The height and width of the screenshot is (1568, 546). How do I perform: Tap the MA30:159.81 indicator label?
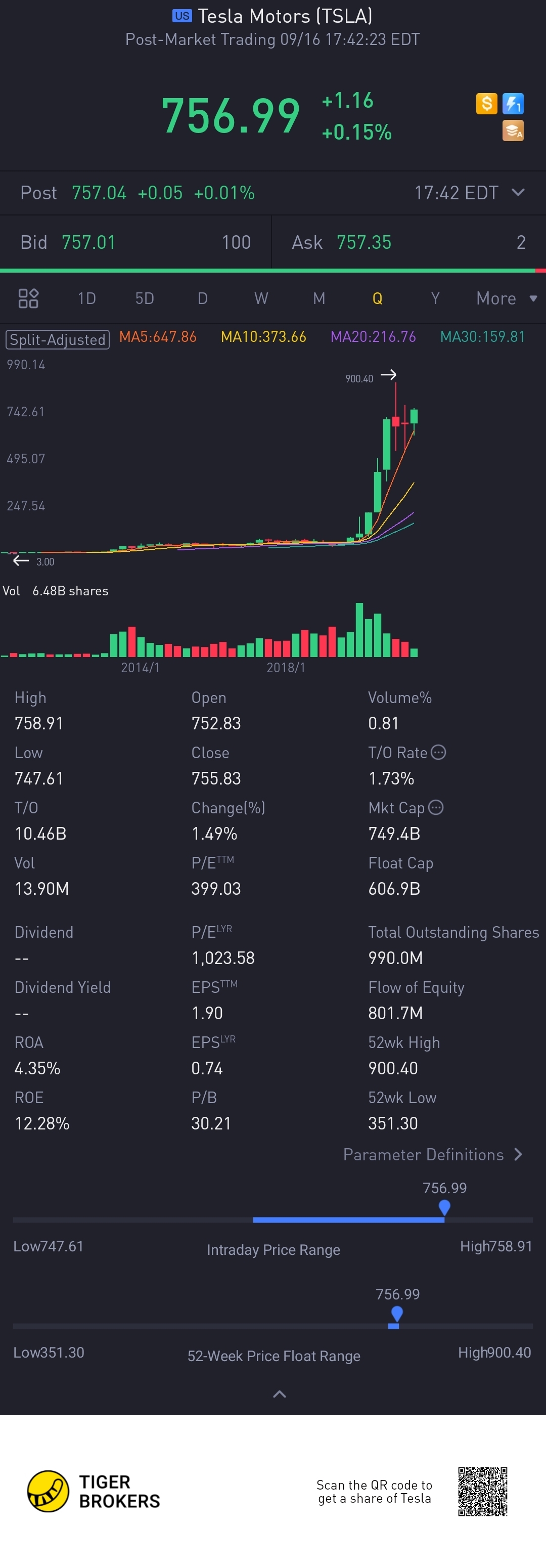(483, 336)
